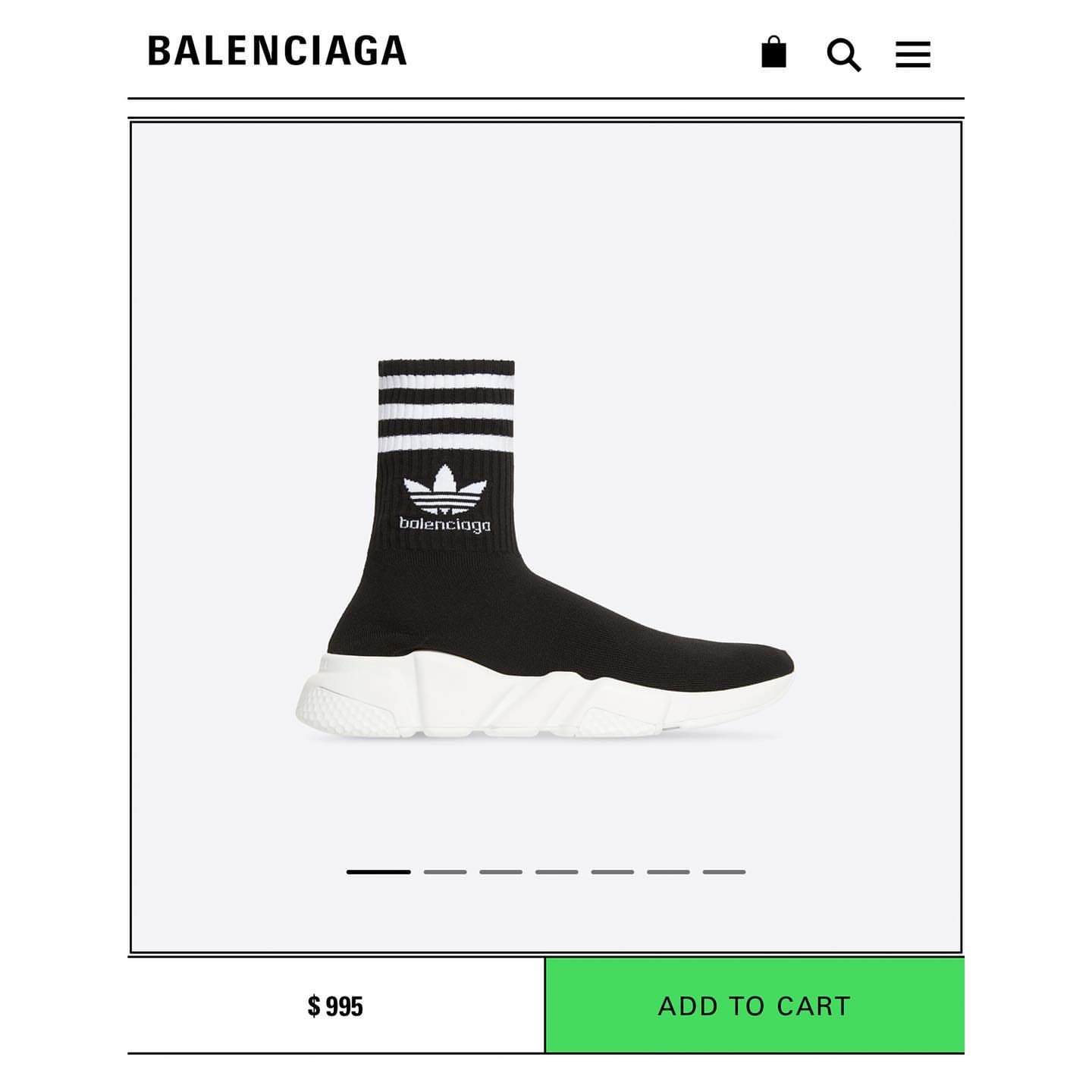The height and width of the screenshot is (1092, 1092).
Task: Open the shopping bag icon
Action: click(x=773, y=52)
